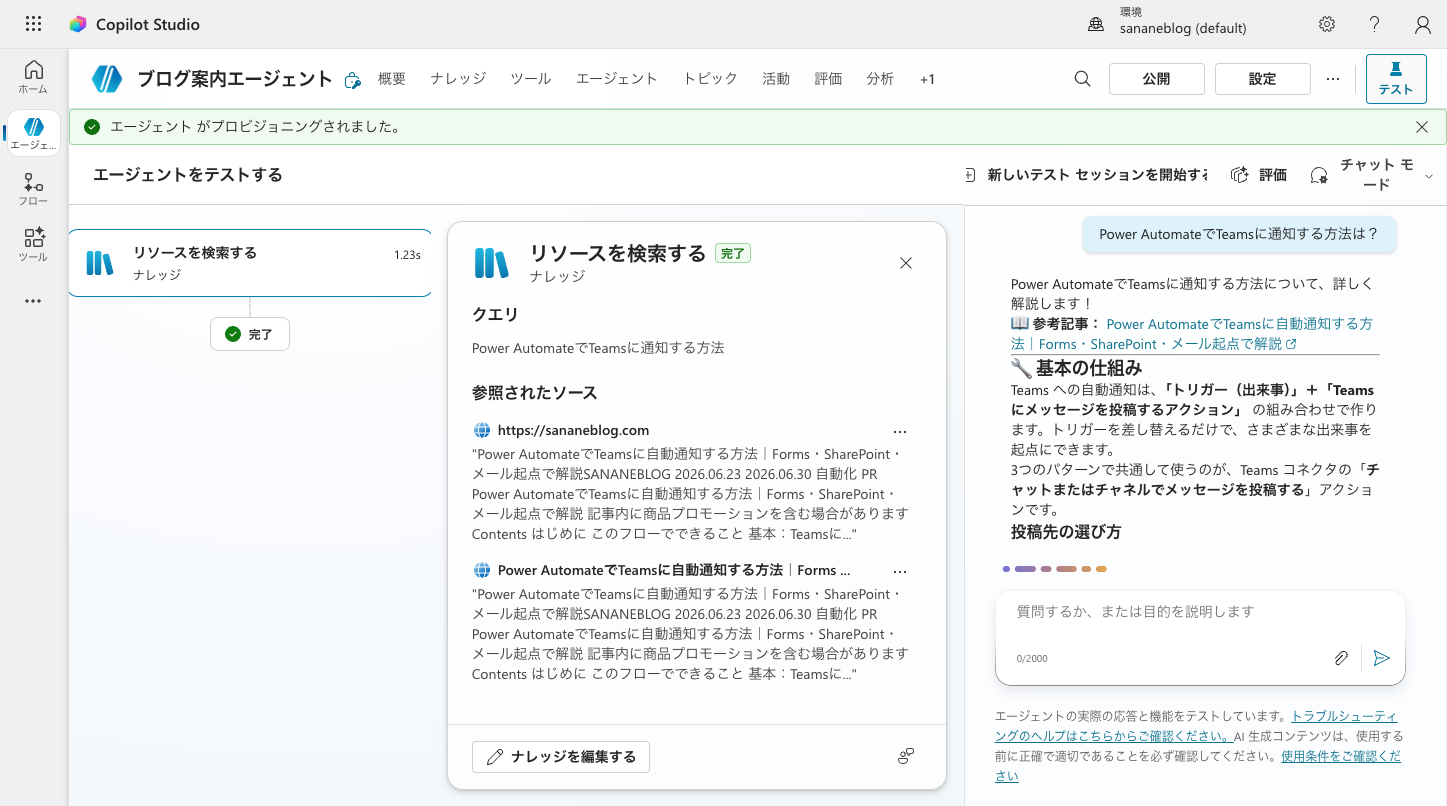Screen dimensions: 1447x806
Task: Click the 参照されたソース heading
Action: coord(535,393)
